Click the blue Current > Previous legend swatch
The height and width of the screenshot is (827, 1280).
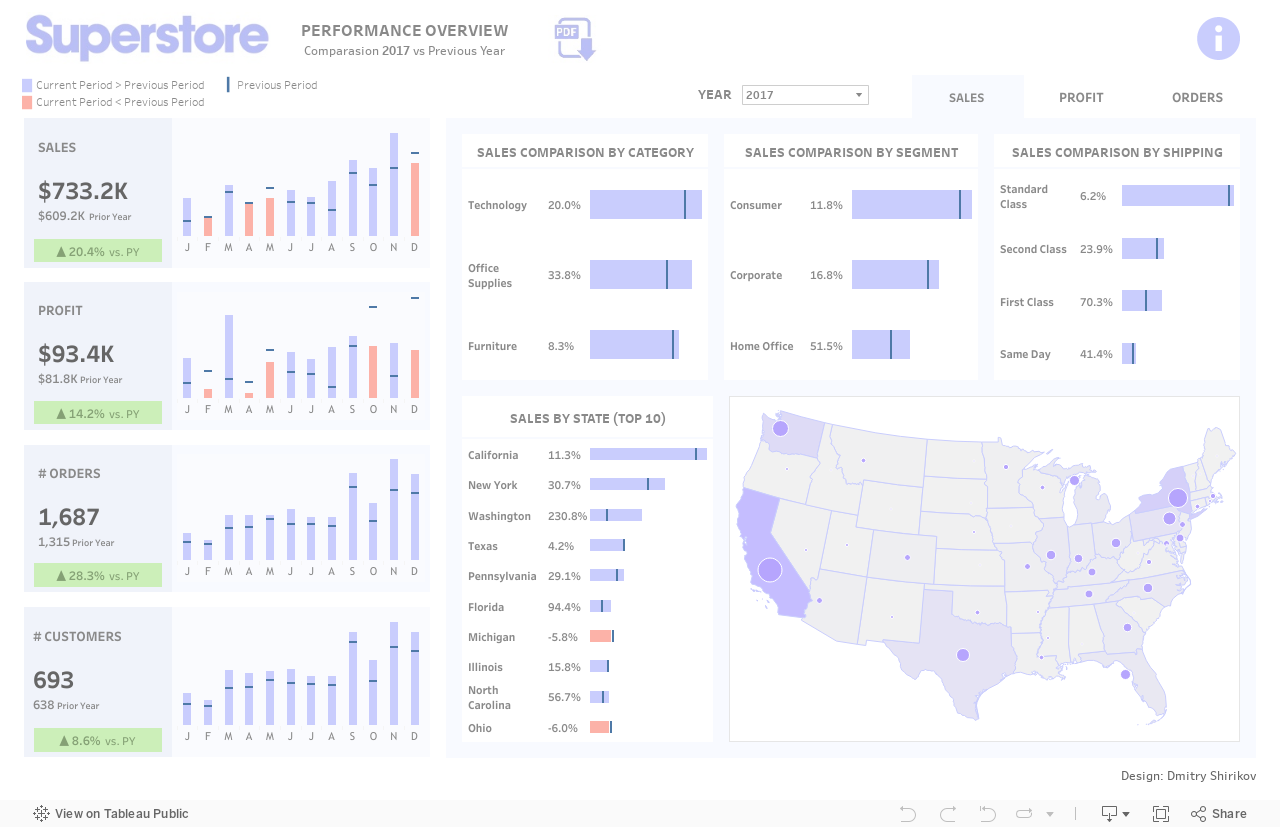coord(27,85)
